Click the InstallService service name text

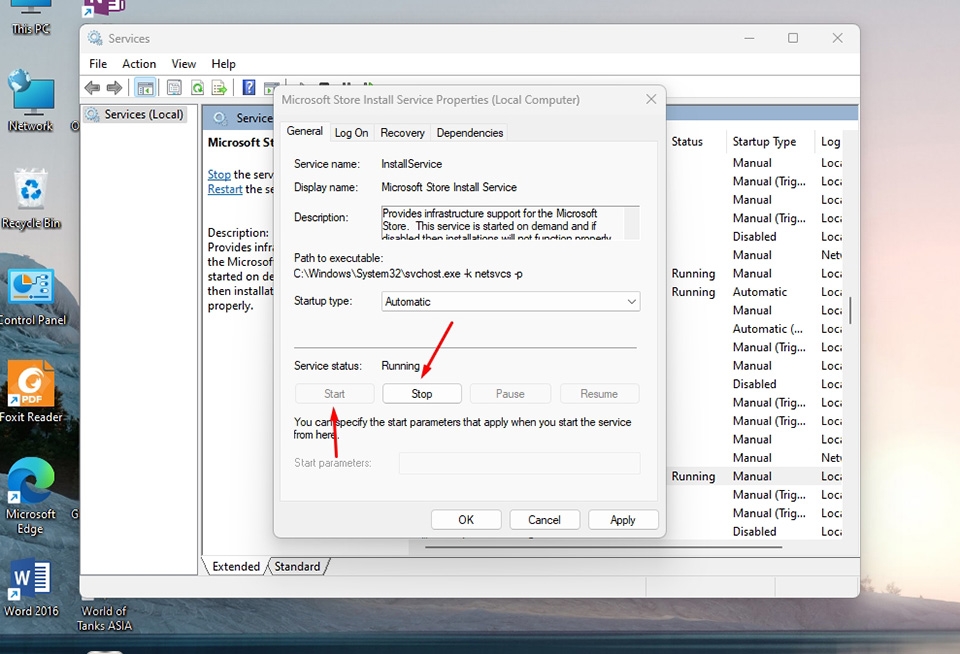411,164
